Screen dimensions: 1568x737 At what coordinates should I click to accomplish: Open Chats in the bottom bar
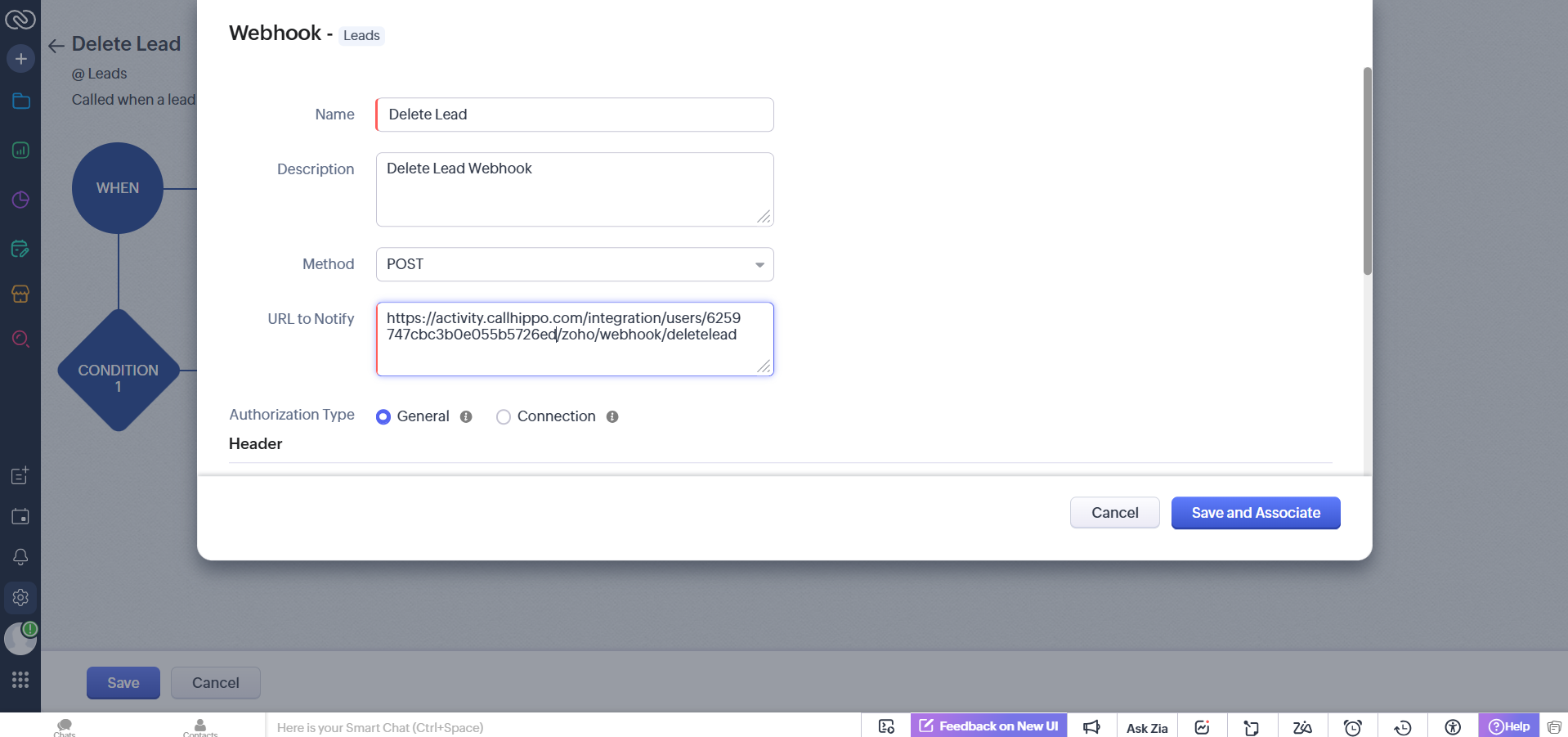65,727
